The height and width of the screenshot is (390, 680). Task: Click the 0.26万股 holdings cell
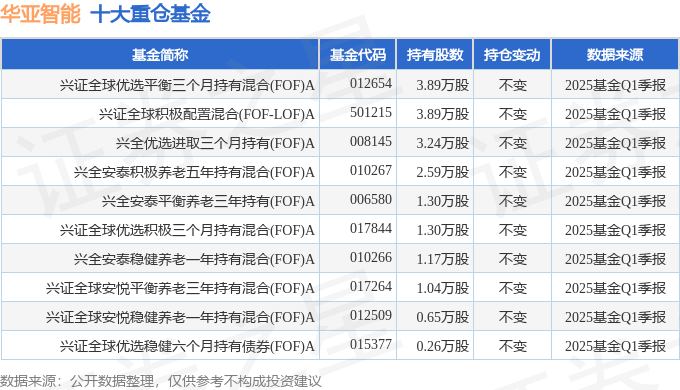tap(443, 346)
